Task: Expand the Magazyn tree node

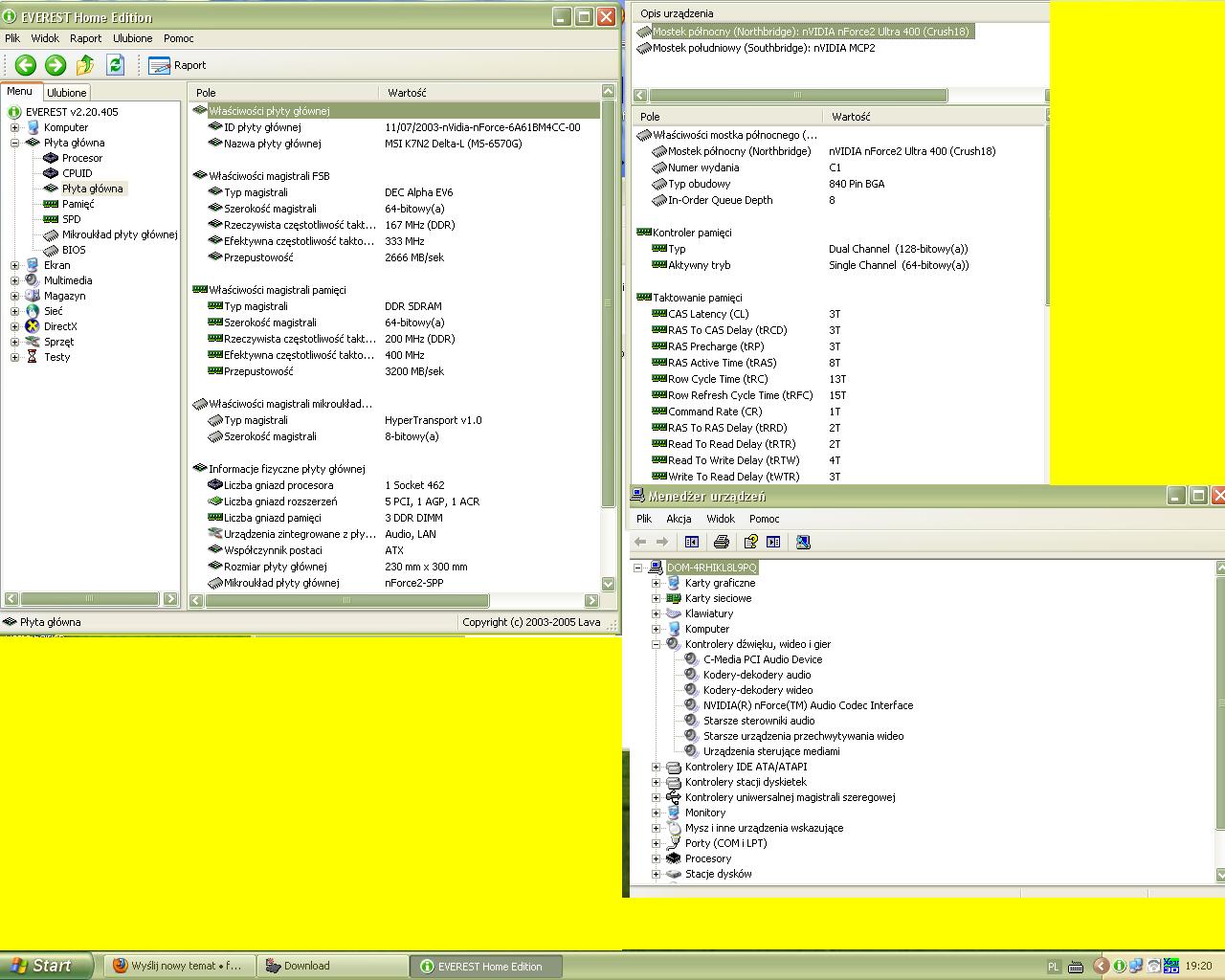Action: (x=14, y=296)
